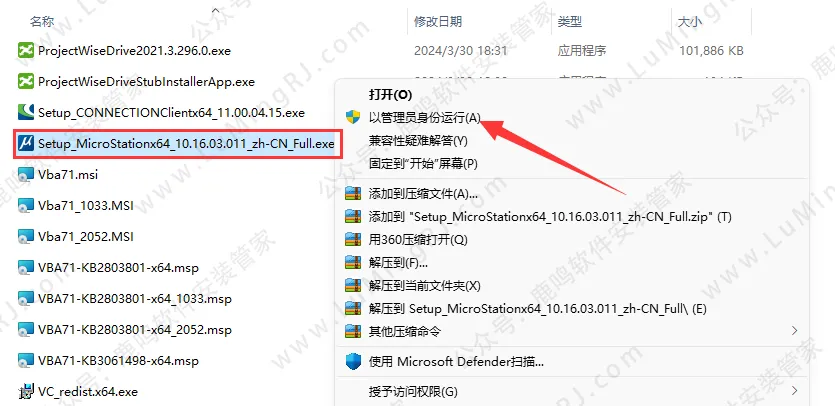
Task: Click the MicroStation setup file icon
Action: (25, 144)
